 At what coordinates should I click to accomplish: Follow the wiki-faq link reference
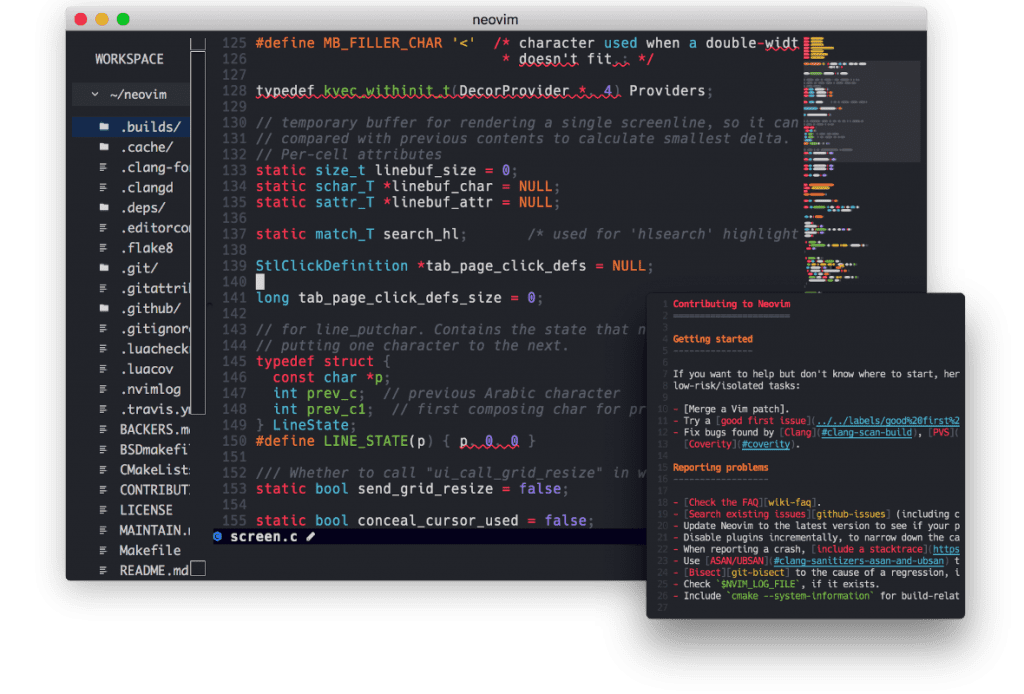[x=790, y=503]
